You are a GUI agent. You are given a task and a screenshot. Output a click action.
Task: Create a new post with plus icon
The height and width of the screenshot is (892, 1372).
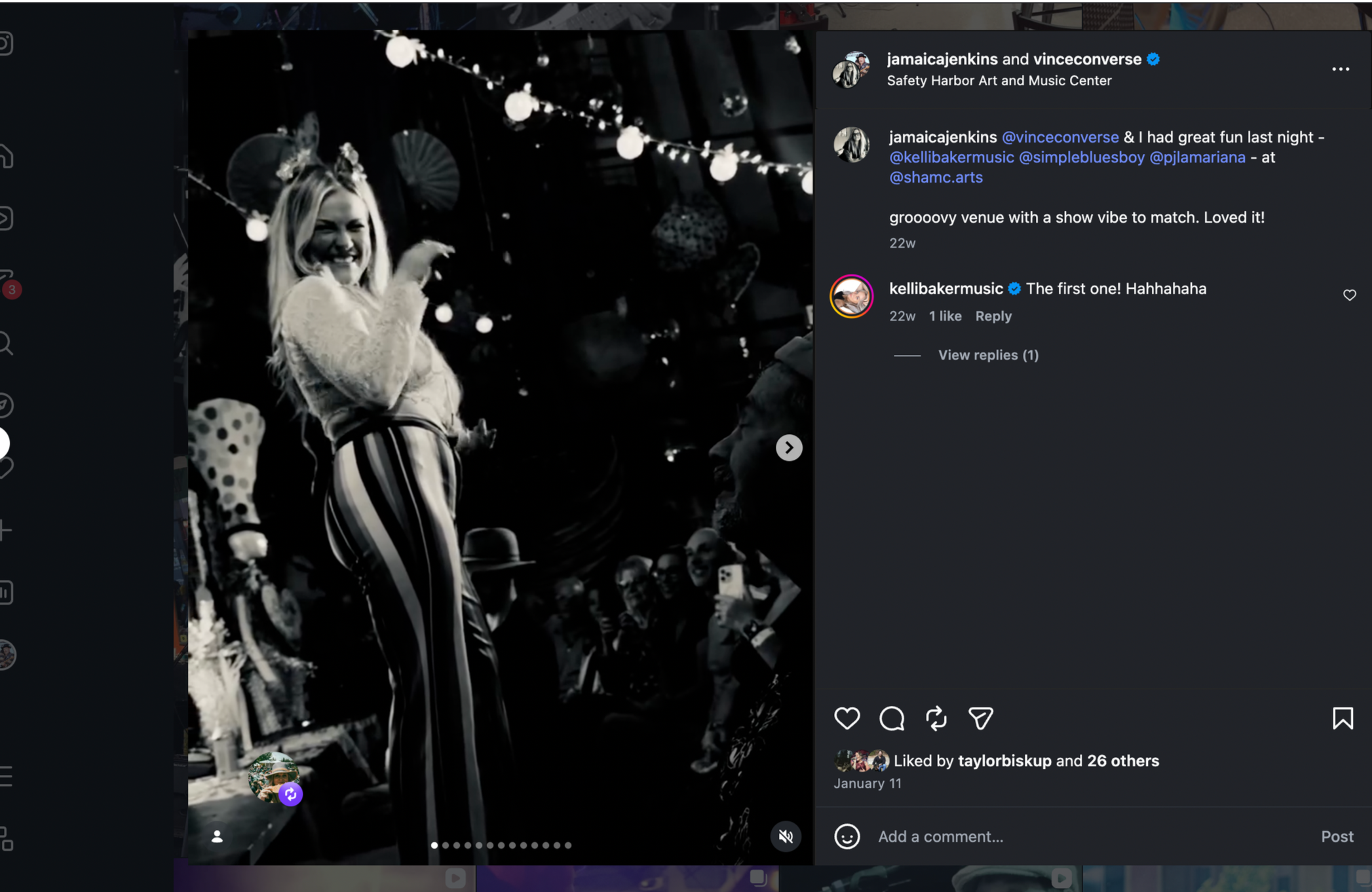(x=5, y=530)
